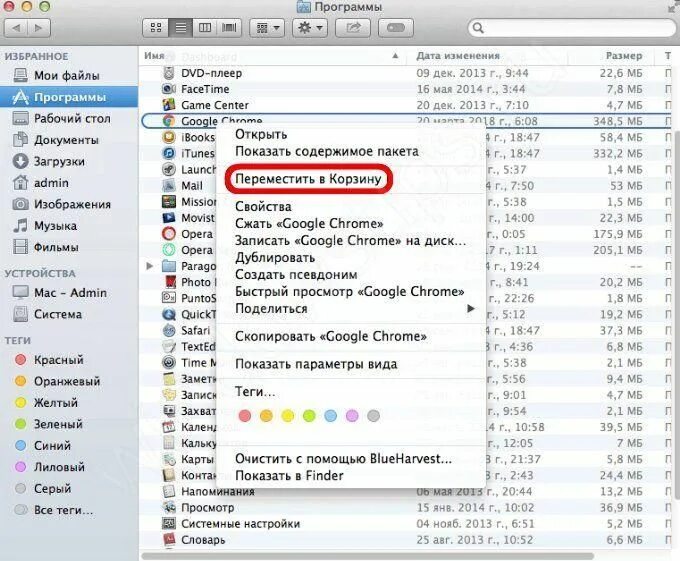Click the Share toolbar button
The image size is (680, 561).
coord(353,28)
